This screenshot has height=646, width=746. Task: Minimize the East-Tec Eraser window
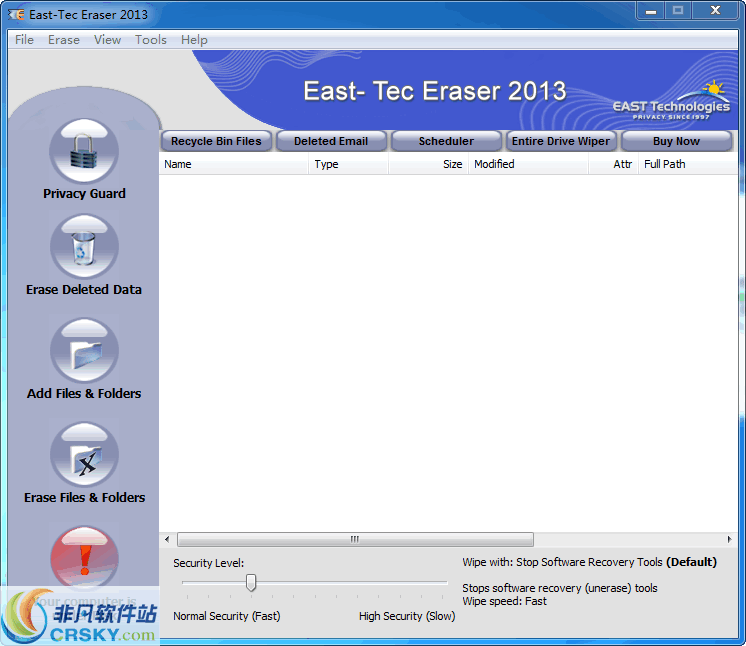(651, 10)
